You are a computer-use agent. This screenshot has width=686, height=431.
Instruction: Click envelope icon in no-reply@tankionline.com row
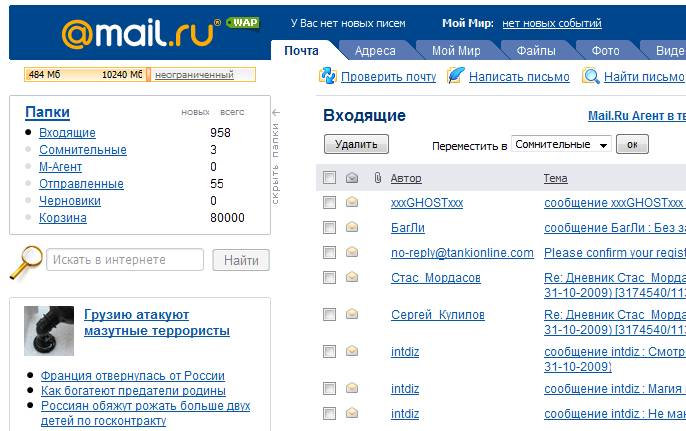[x=352, y=252]
